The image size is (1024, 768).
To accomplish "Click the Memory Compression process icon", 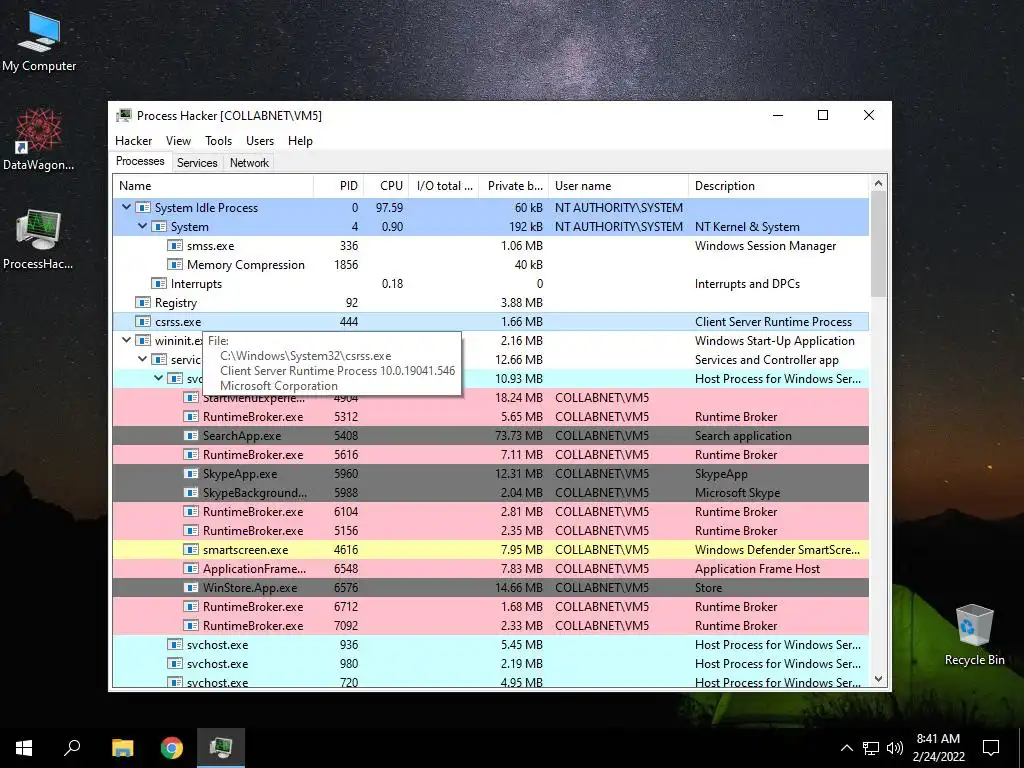I will (174, 264).
